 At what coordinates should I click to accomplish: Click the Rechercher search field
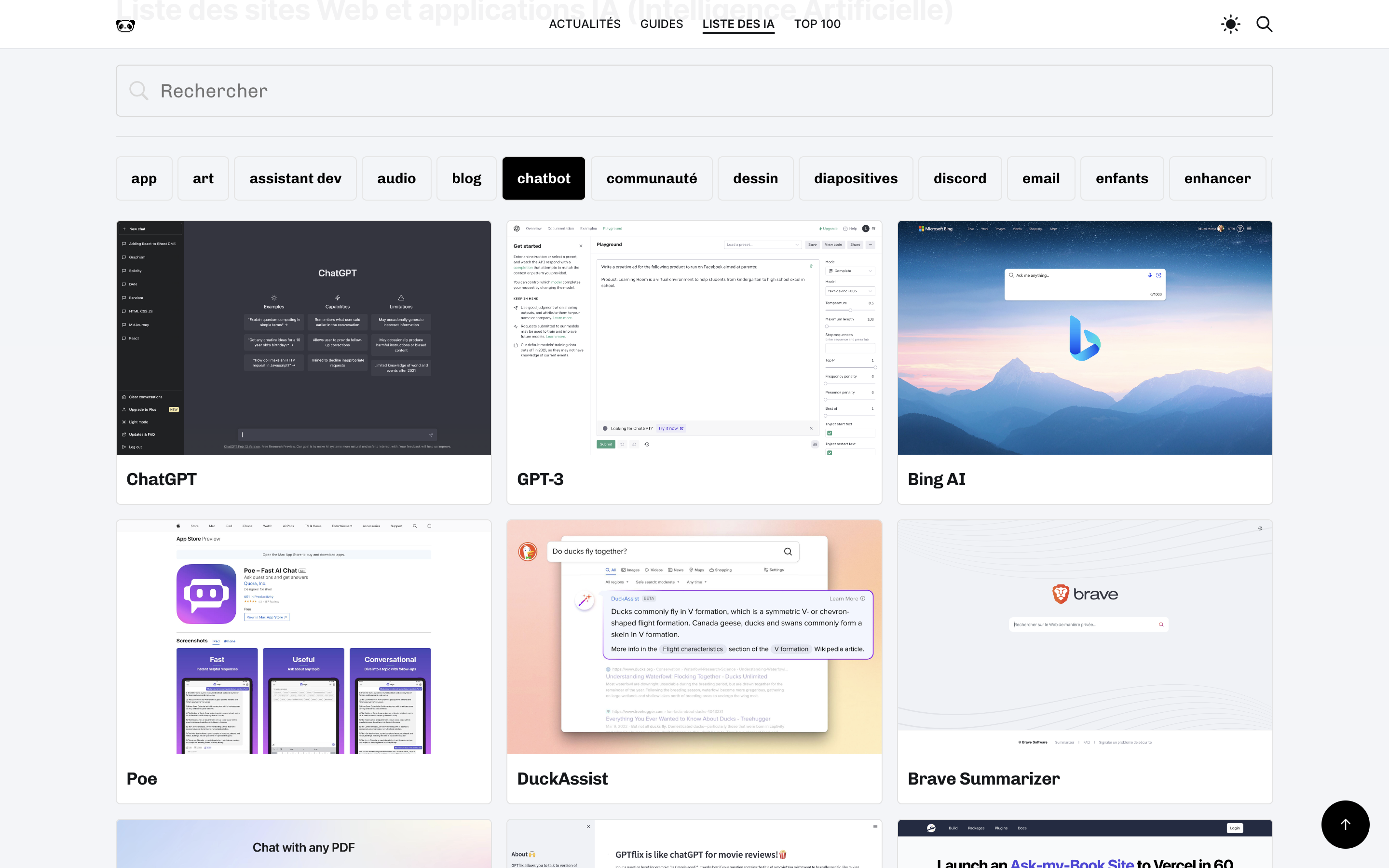(x=694, y=91)
